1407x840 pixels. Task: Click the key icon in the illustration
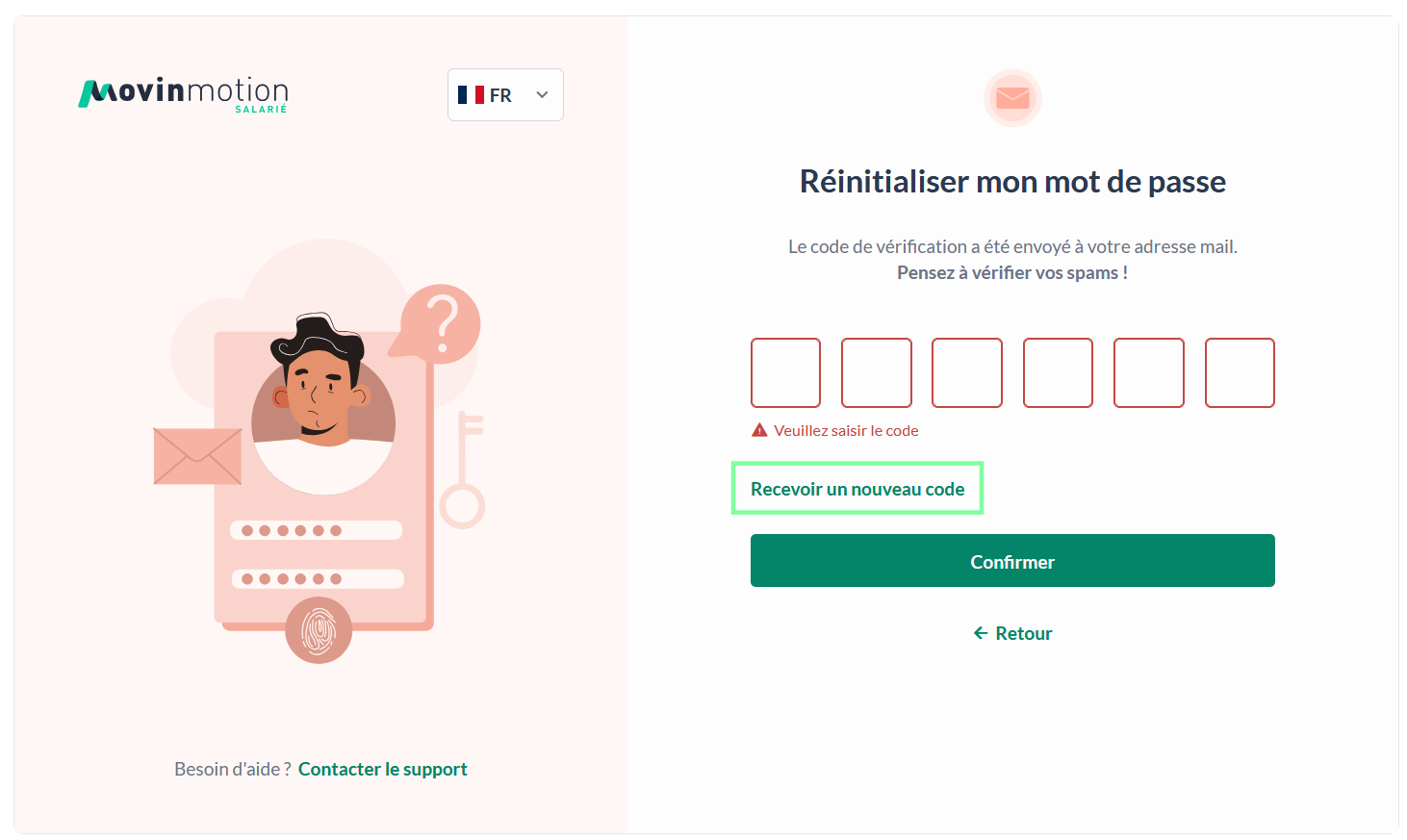tap(464, 470)
